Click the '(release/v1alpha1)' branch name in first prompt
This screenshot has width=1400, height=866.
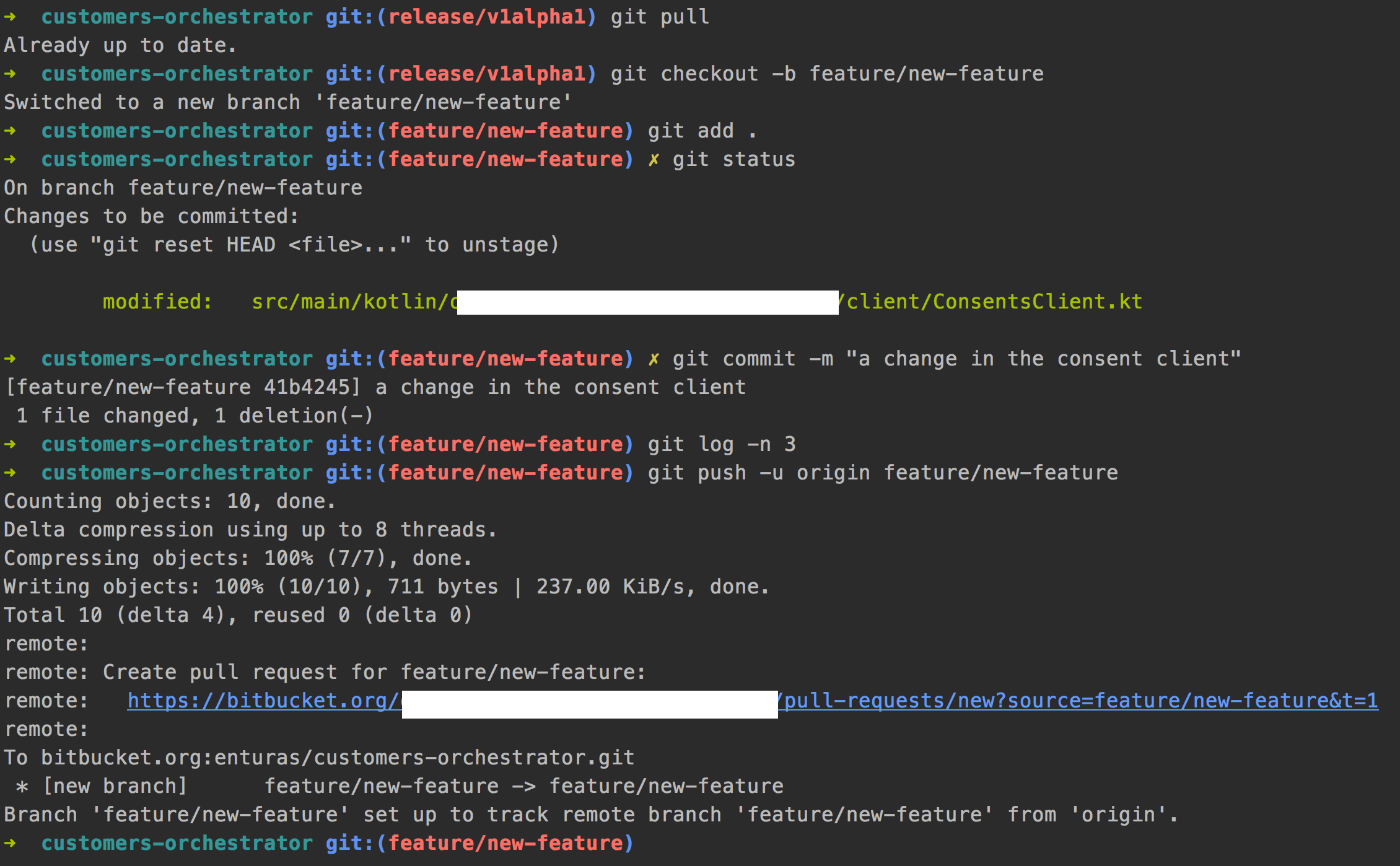click(486, 17)
